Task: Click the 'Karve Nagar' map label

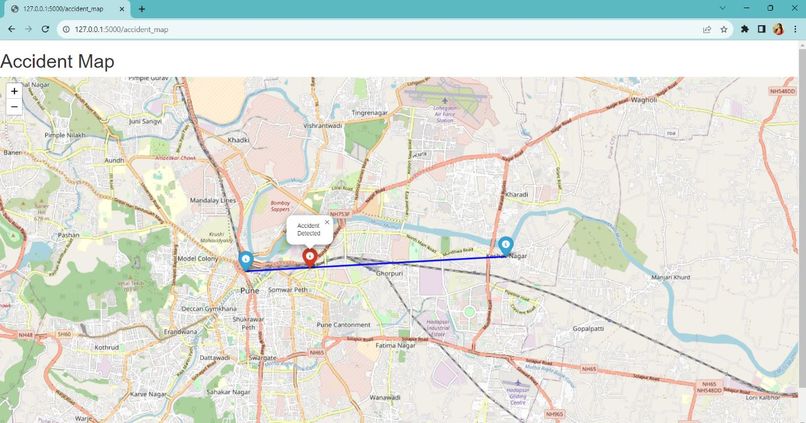Action: (x=148, y=394)
